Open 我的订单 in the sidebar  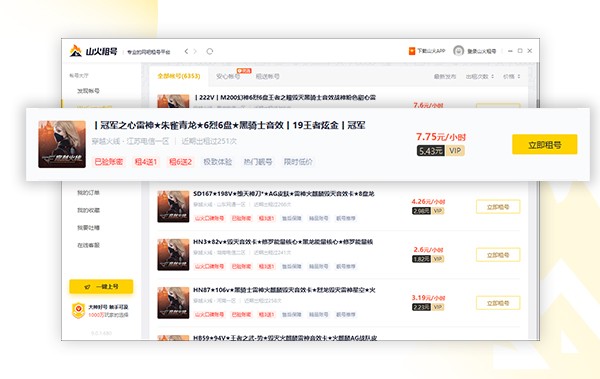click(x=88, y=193)
